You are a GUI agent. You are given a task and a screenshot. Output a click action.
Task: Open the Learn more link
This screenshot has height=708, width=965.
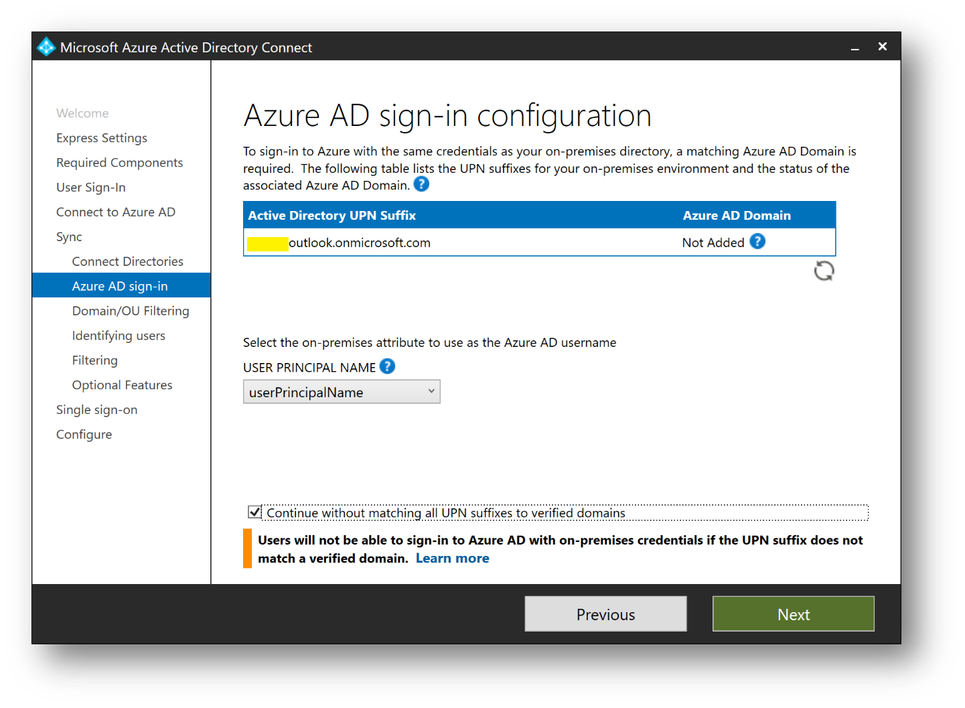452,558
